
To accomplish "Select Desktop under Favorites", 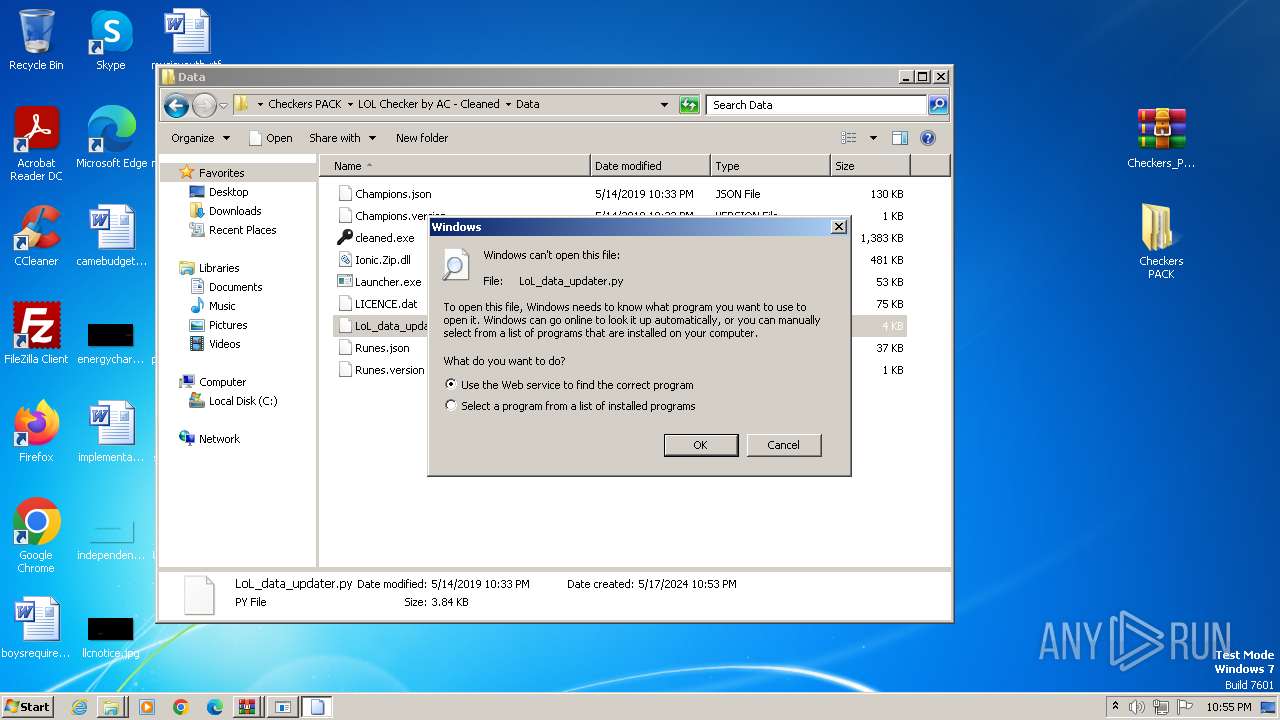I will click(228, 192).
